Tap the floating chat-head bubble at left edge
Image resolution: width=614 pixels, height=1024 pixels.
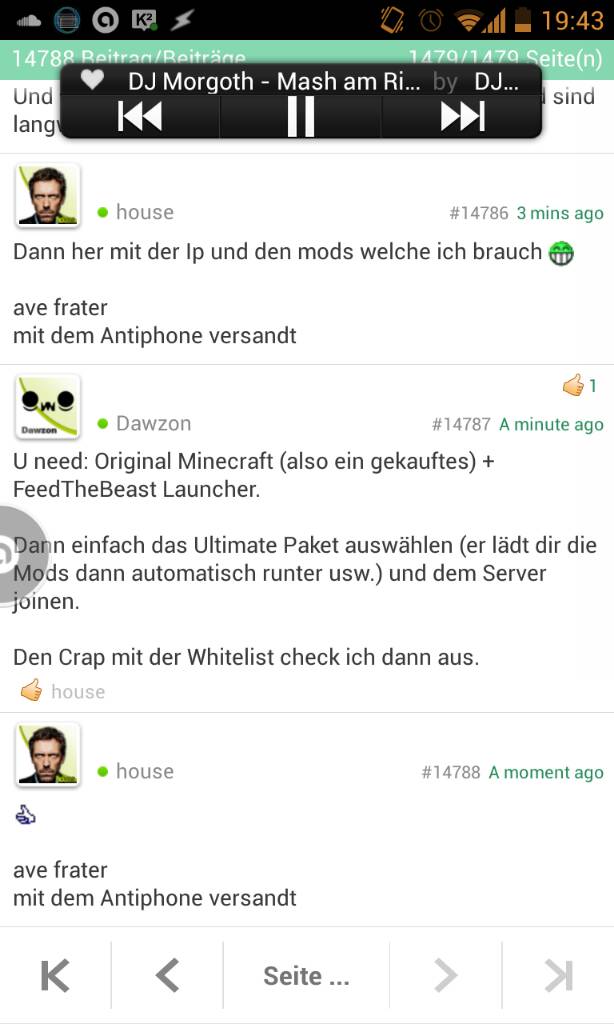point(20,557)
